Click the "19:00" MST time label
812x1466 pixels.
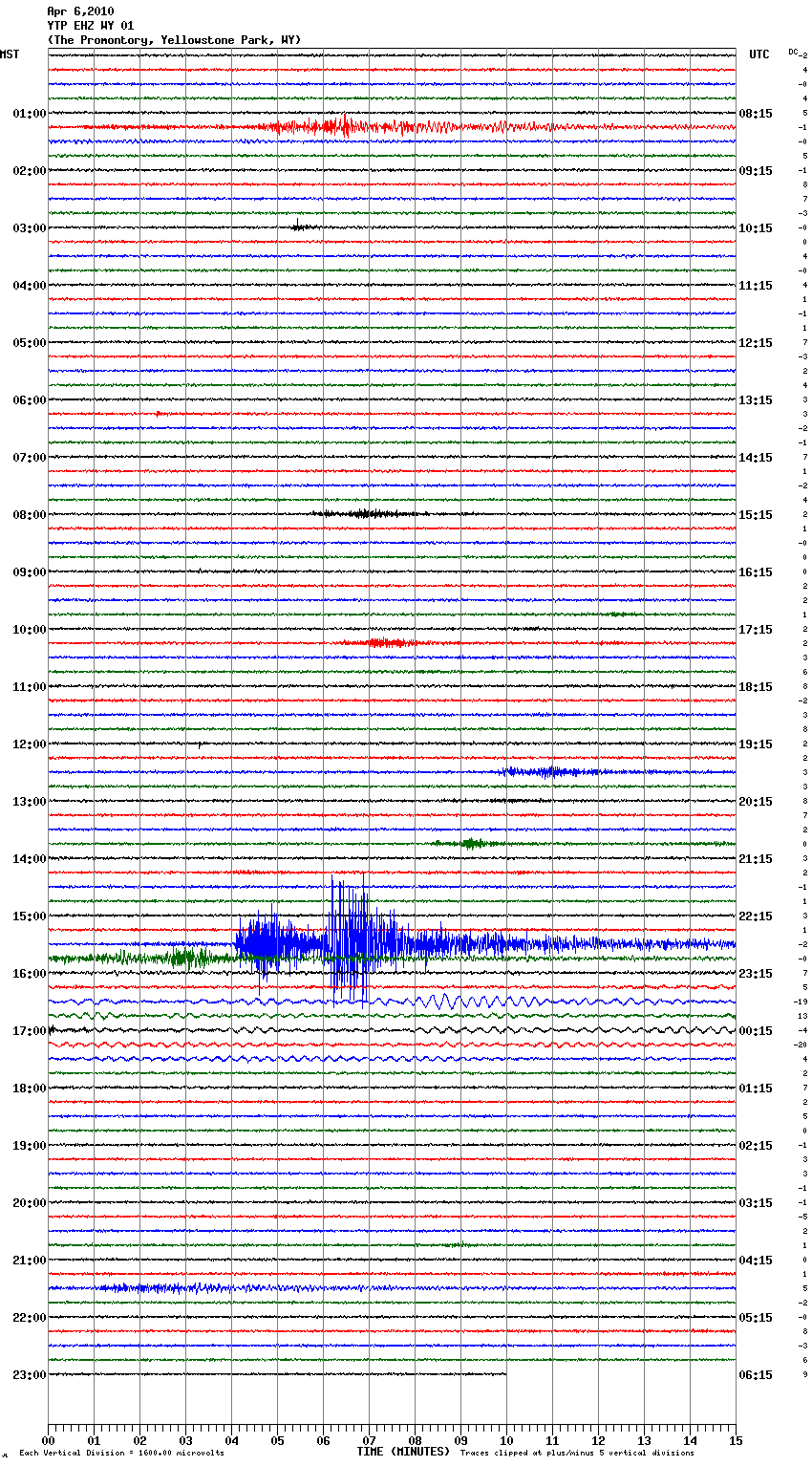tap(29, 1146)
